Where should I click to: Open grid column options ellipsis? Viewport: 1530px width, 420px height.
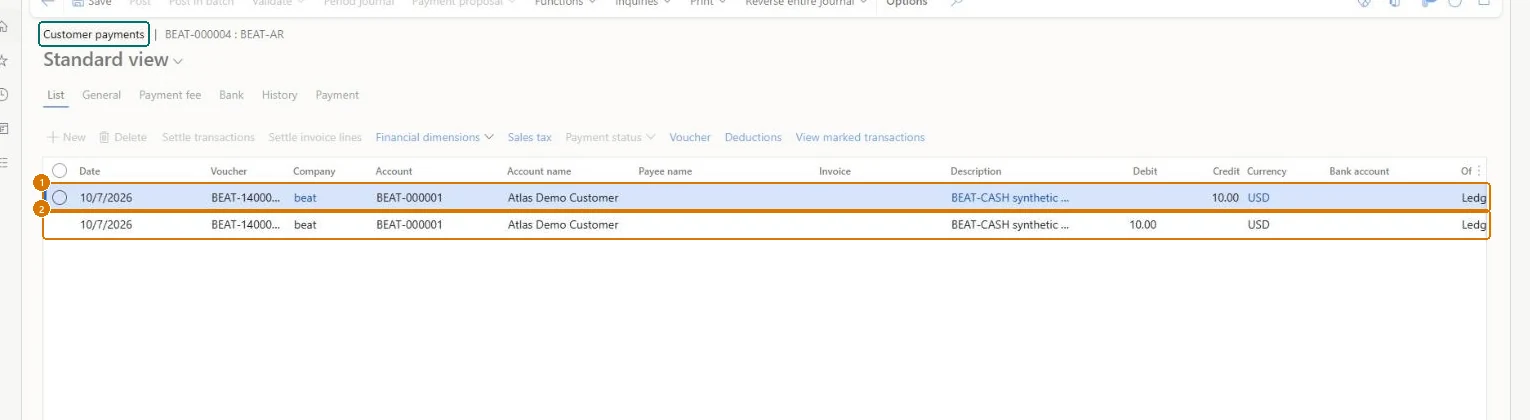tap(1479, 171)
